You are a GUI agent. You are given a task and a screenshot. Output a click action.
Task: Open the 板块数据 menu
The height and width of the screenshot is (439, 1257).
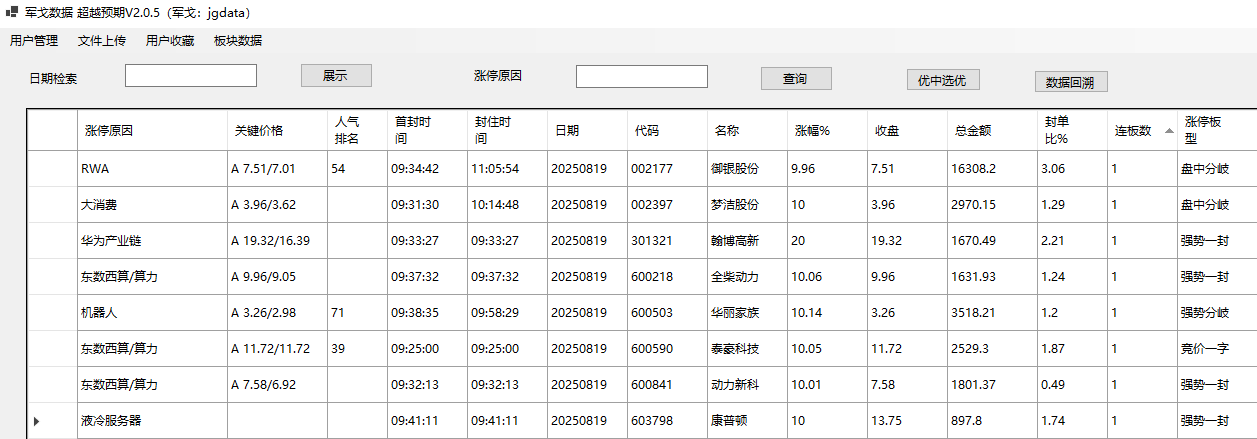pos(238,41)
